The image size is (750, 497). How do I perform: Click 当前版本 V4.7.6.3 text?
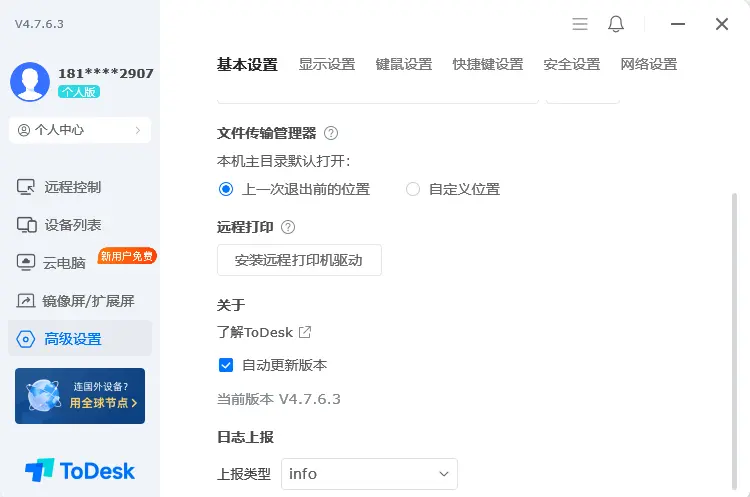[279, 399]
